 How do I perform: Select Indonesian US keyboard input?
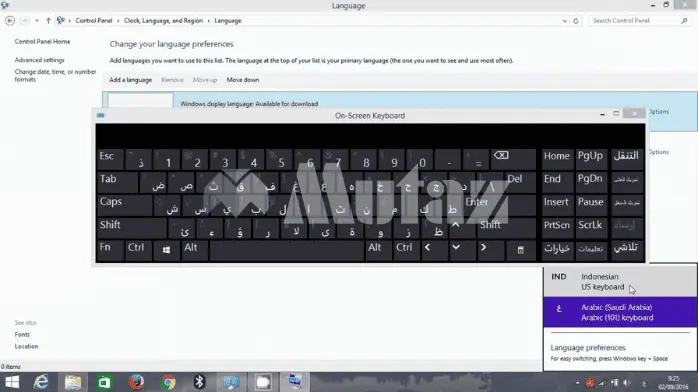point(620,282)
